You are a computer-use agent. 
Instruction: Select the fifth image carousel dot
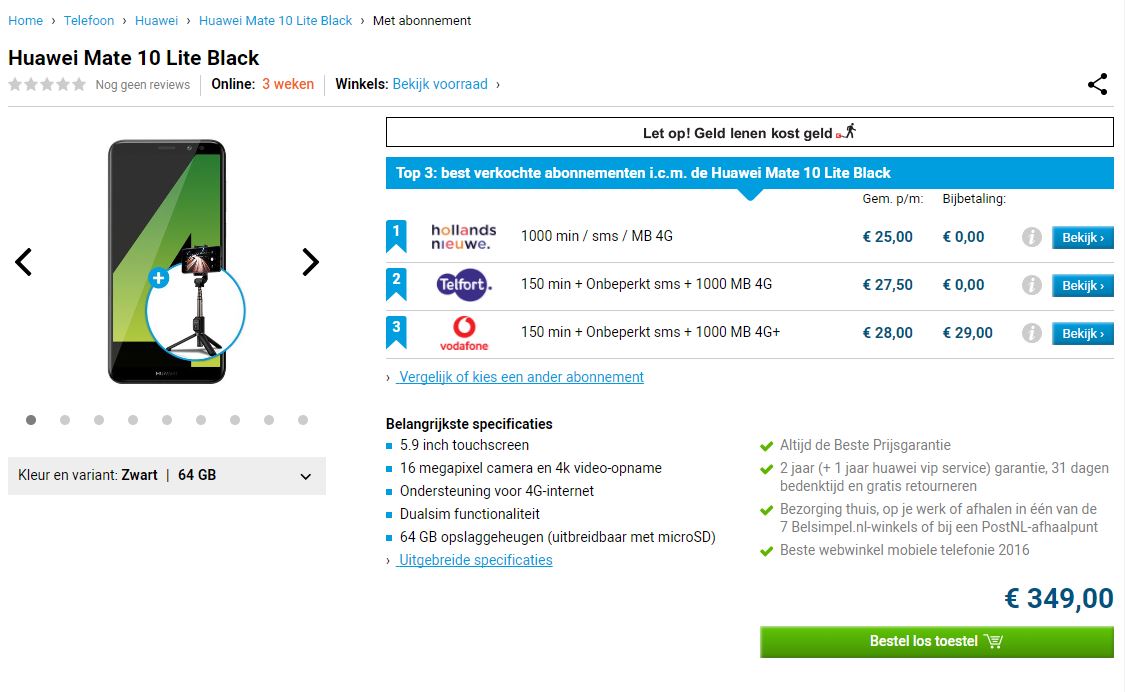(167, 420)
